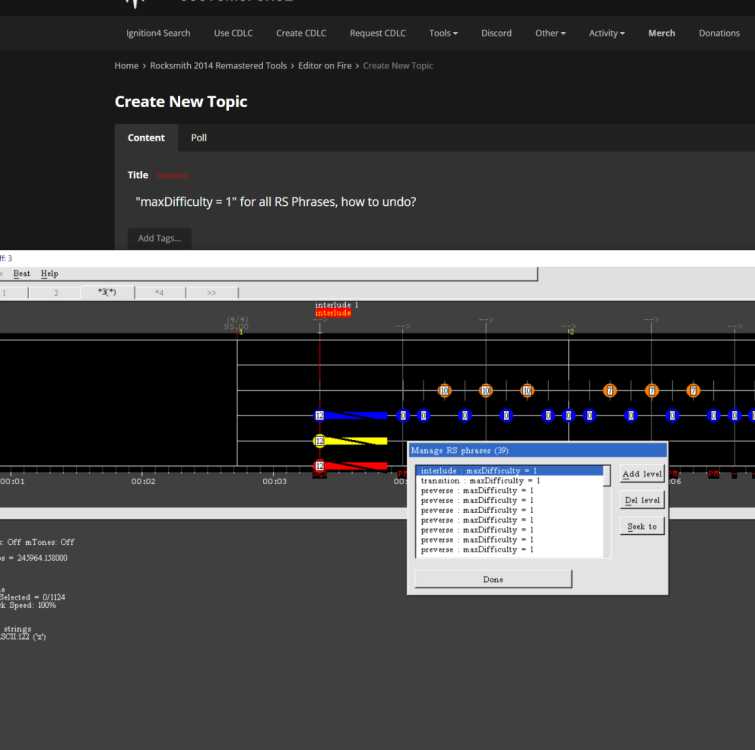Open the Beat menu in the editor
Image resolution: width=755 pixels, height=750 pixels.
pyautogui.click(x=21, y=273)
